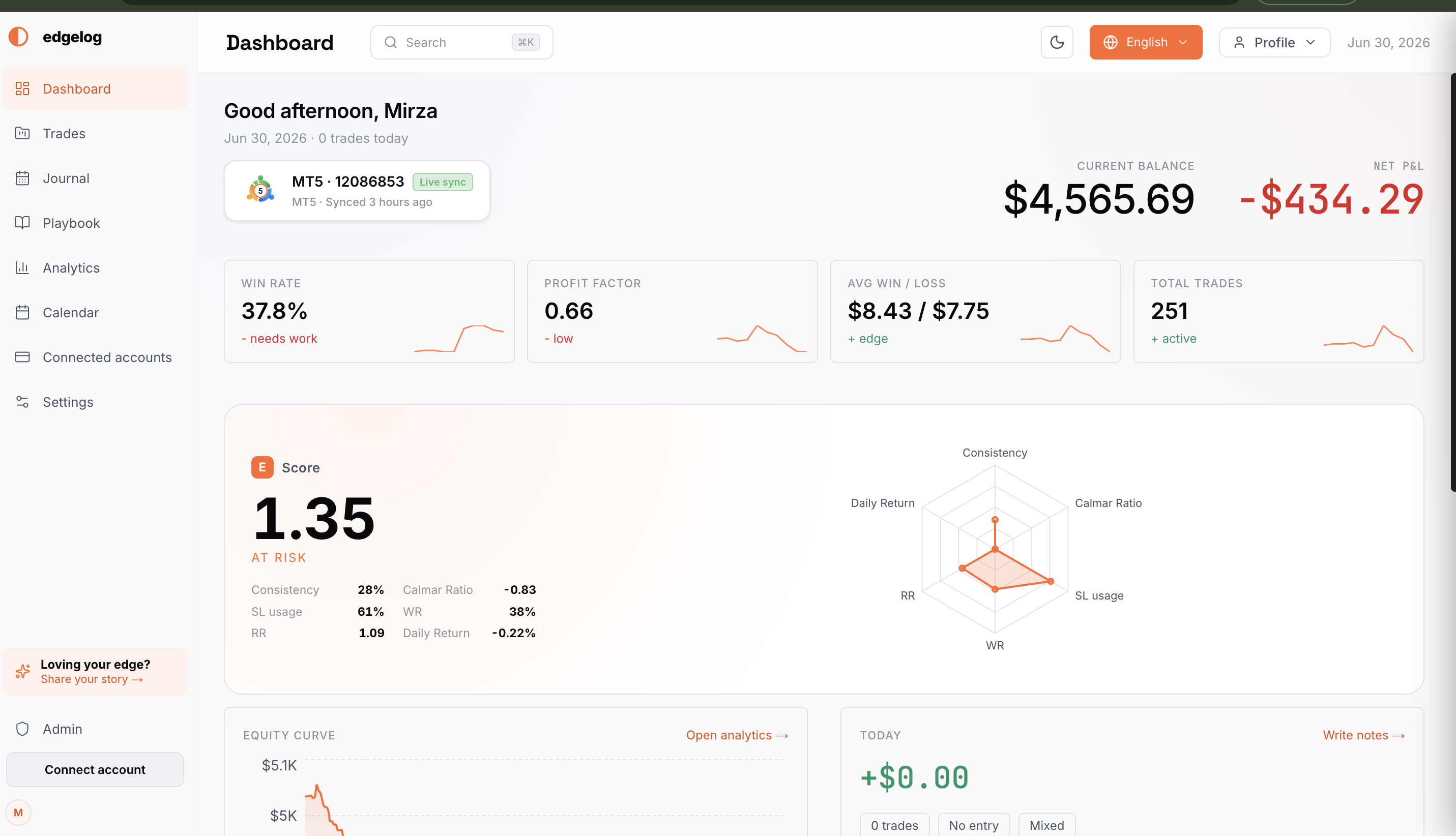
Task: Click the Live sync badge
Action: pos(443,182)
